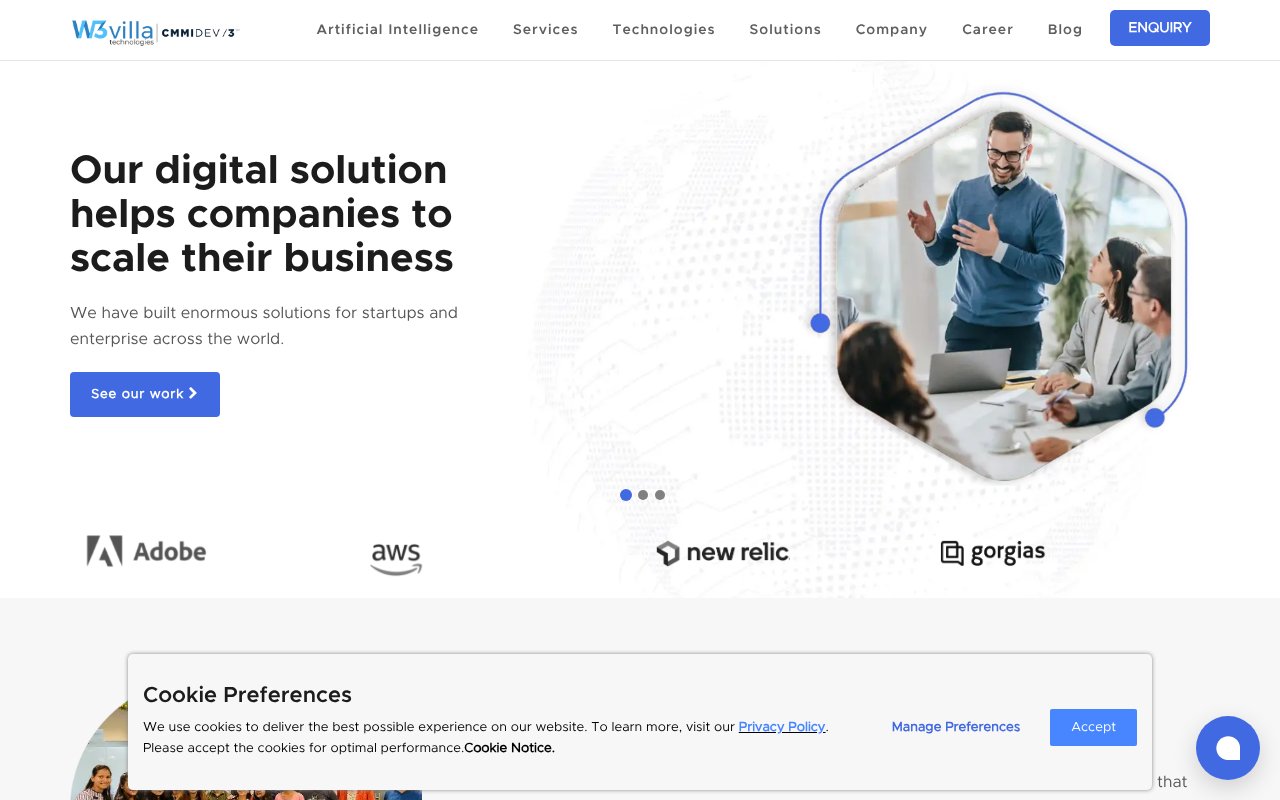Click the ENQUIRY button
This screenshot has height=800, width=1280.
click(x=1160, y=28)
